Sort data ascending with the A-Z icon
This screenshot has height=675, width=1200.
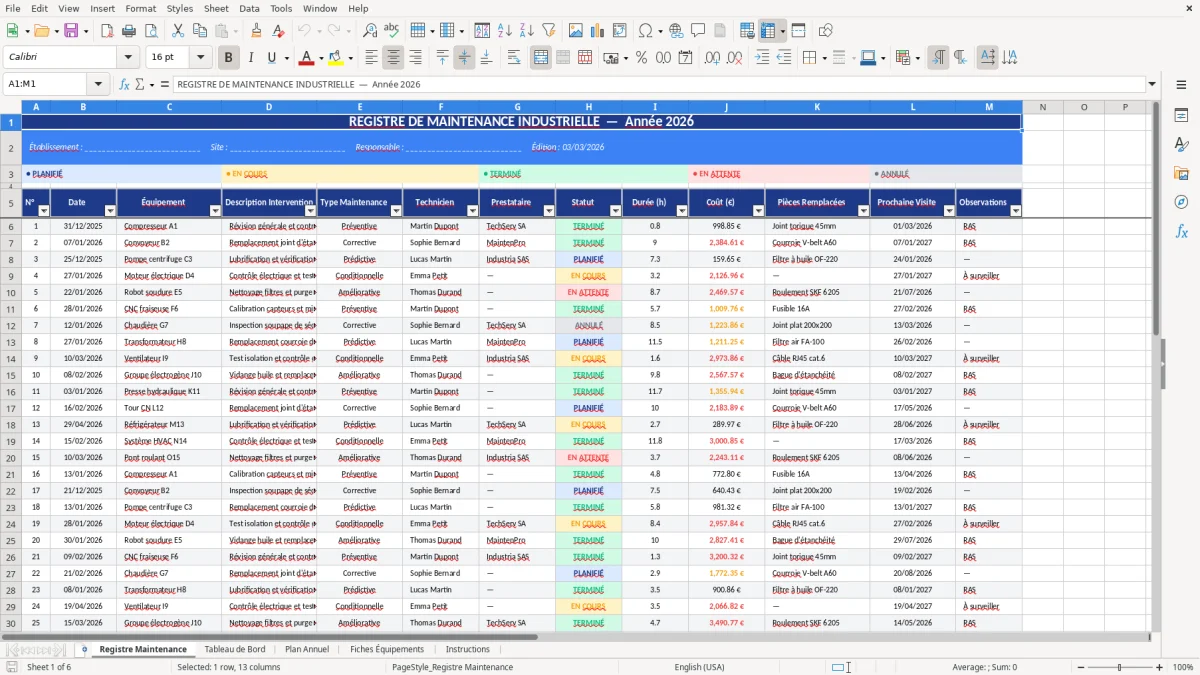[503, 30]
